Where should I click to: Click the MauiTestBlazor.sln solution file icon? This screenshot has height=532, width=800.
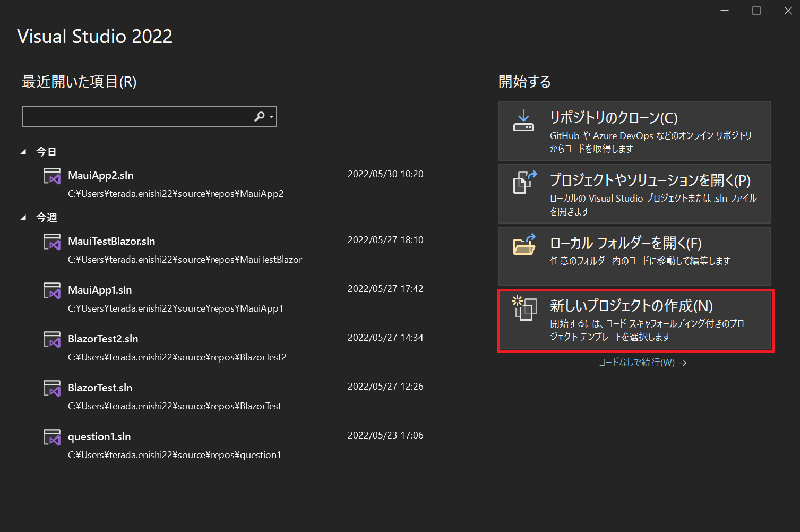point(52,242)
